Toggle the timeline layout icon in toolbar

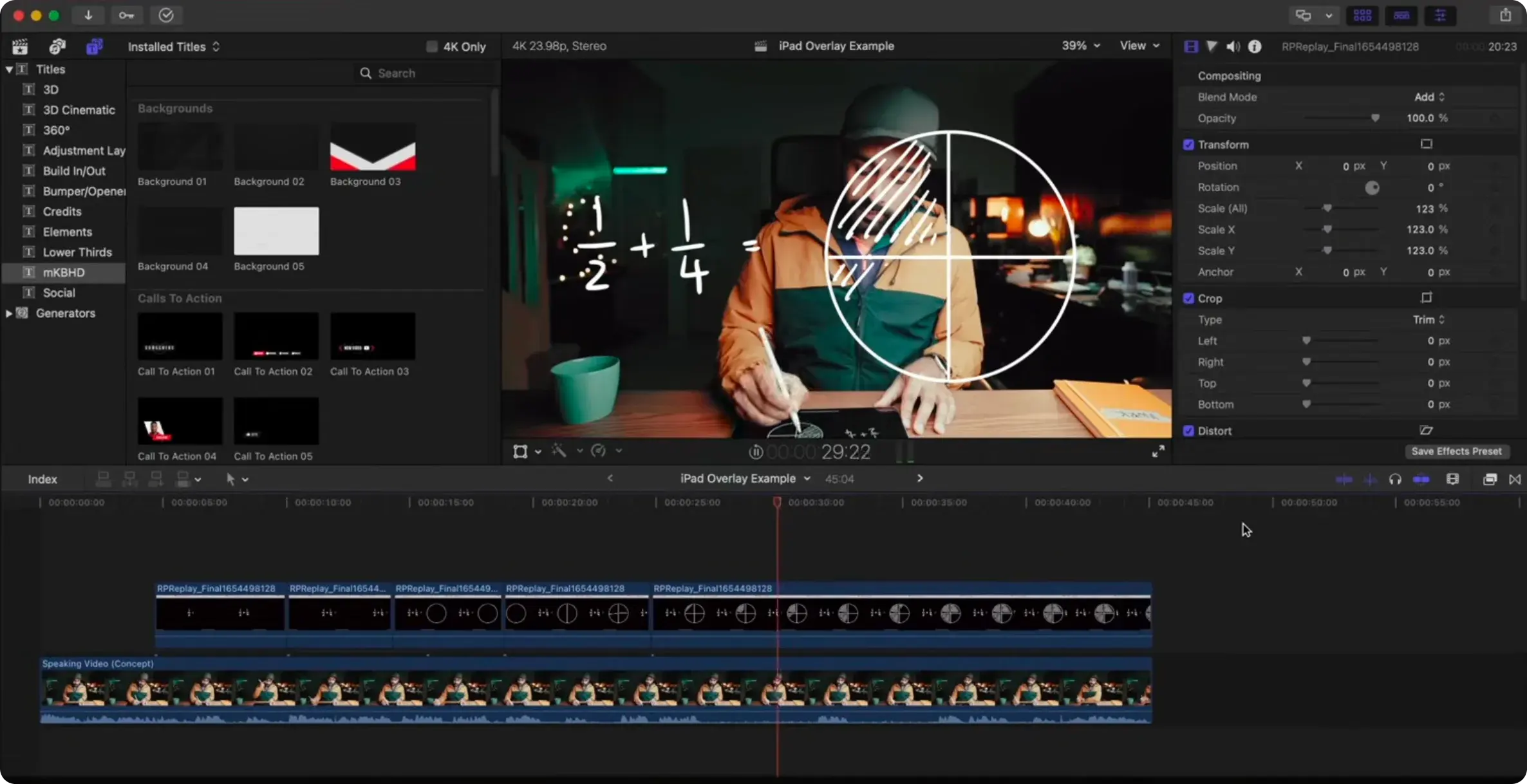1401,15
